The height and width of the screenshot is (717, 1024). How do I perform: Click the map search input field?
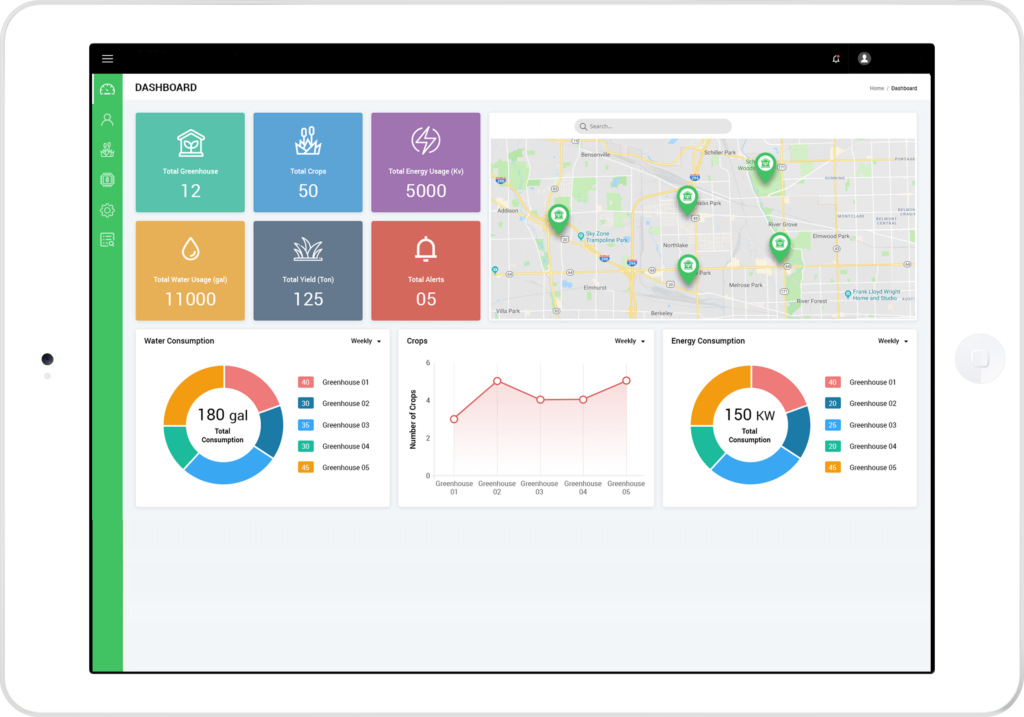tap(653, 126)
